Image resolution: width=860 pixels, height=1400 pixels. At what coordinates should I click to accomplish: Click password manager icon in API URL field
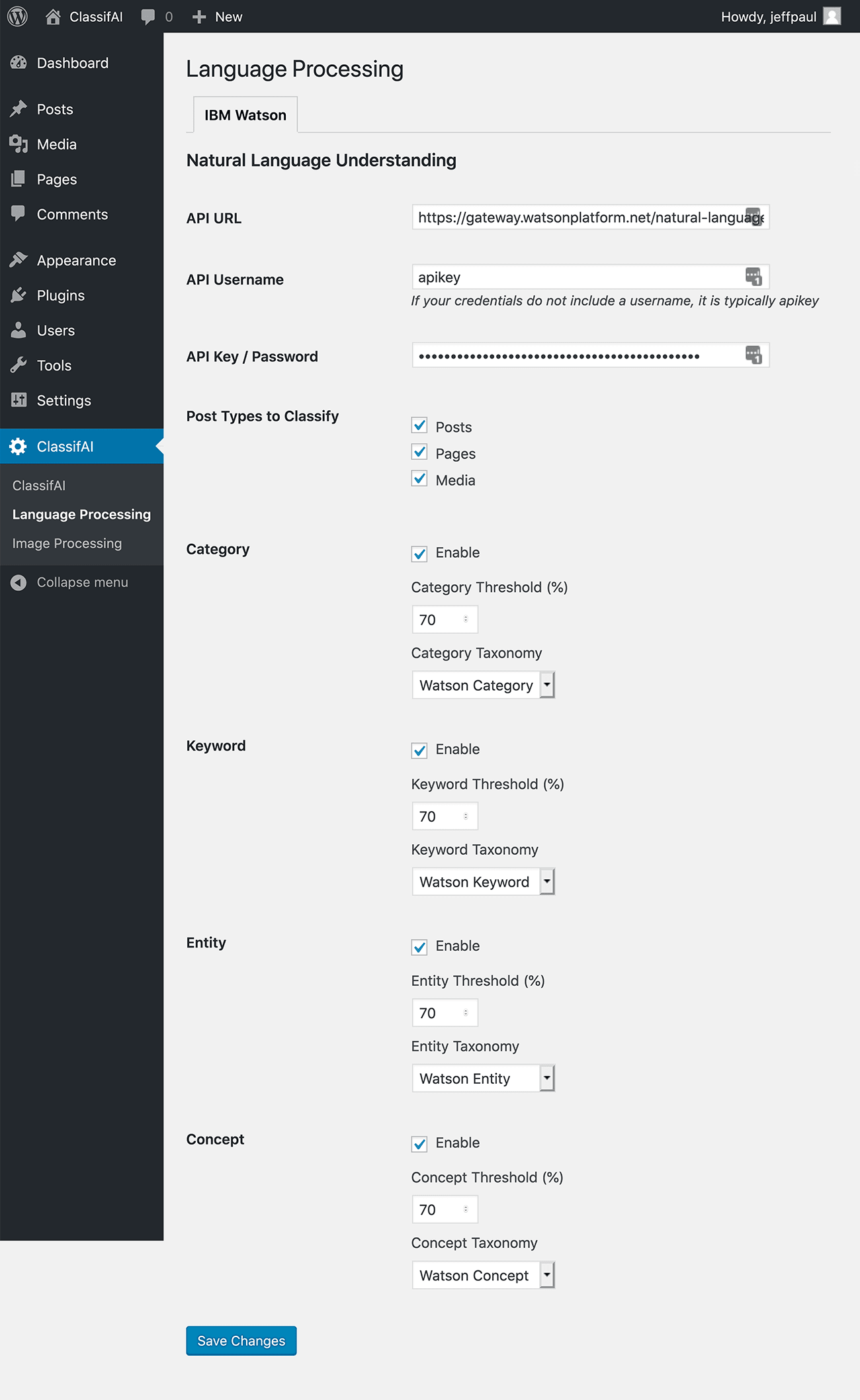753,218
